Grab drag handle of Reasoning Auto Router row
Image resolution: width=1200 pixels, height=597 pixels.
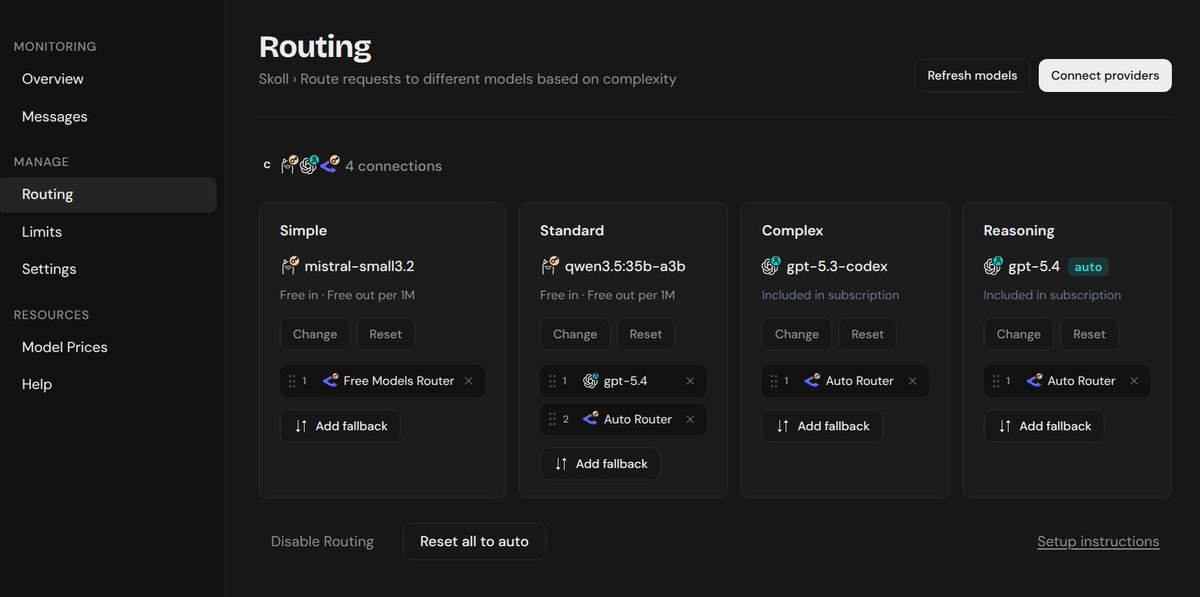click(996, 381)
